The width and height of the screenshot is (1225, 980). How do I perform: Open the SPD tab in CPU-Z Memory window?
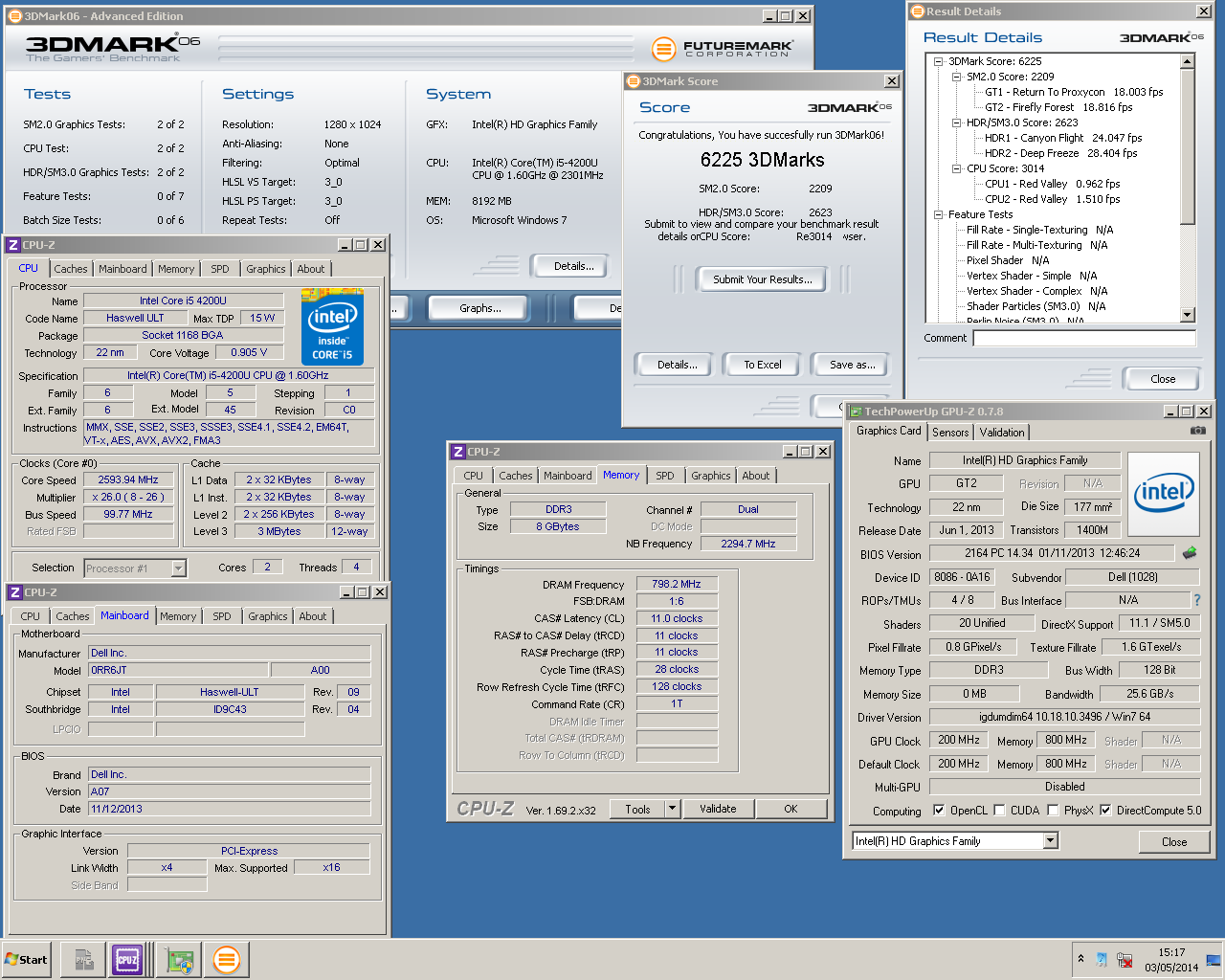665,476
